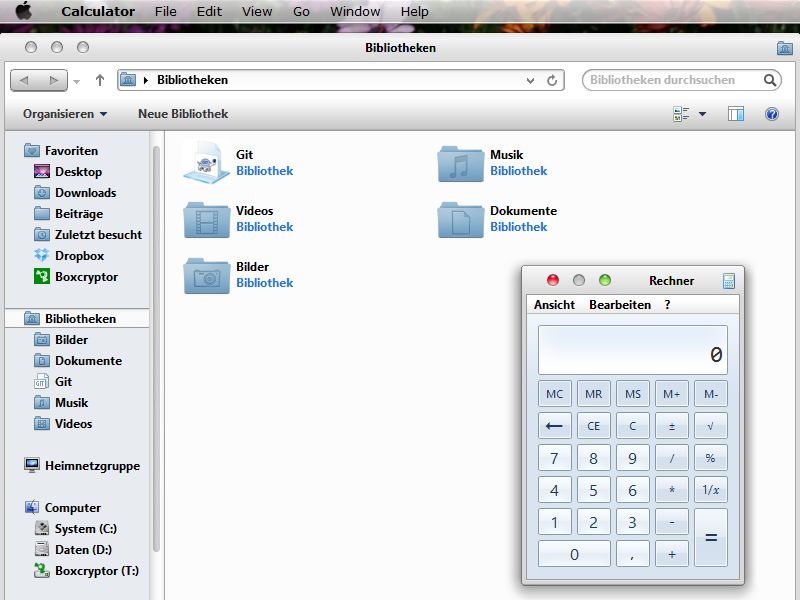
Task: Click the MC memory clear key
Action: pos(555,393)
